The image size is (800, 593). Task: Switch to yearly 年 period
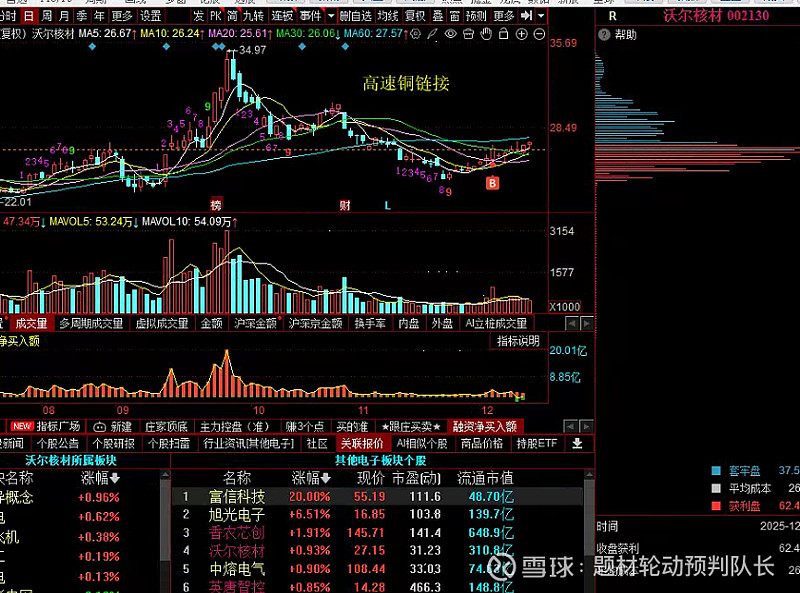tap(99, 16)
